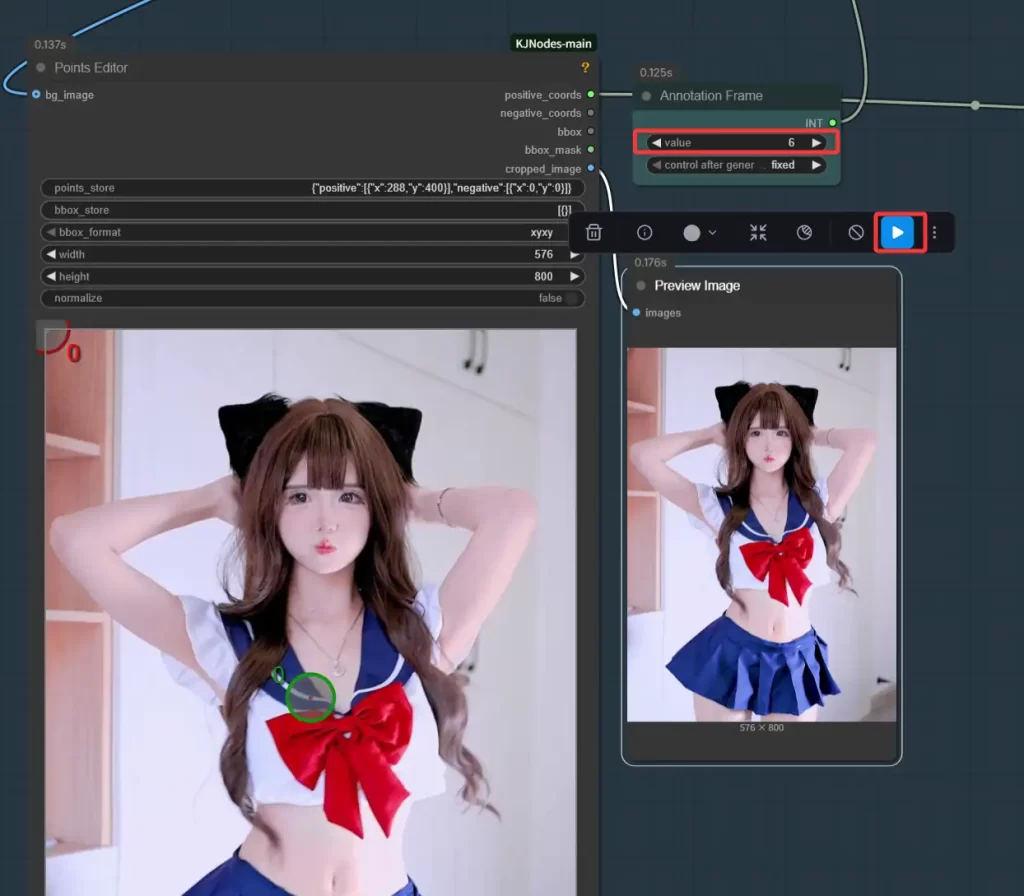Change control after generate fixed option
Screen dimensions: 1024x896
click(737, 165)
